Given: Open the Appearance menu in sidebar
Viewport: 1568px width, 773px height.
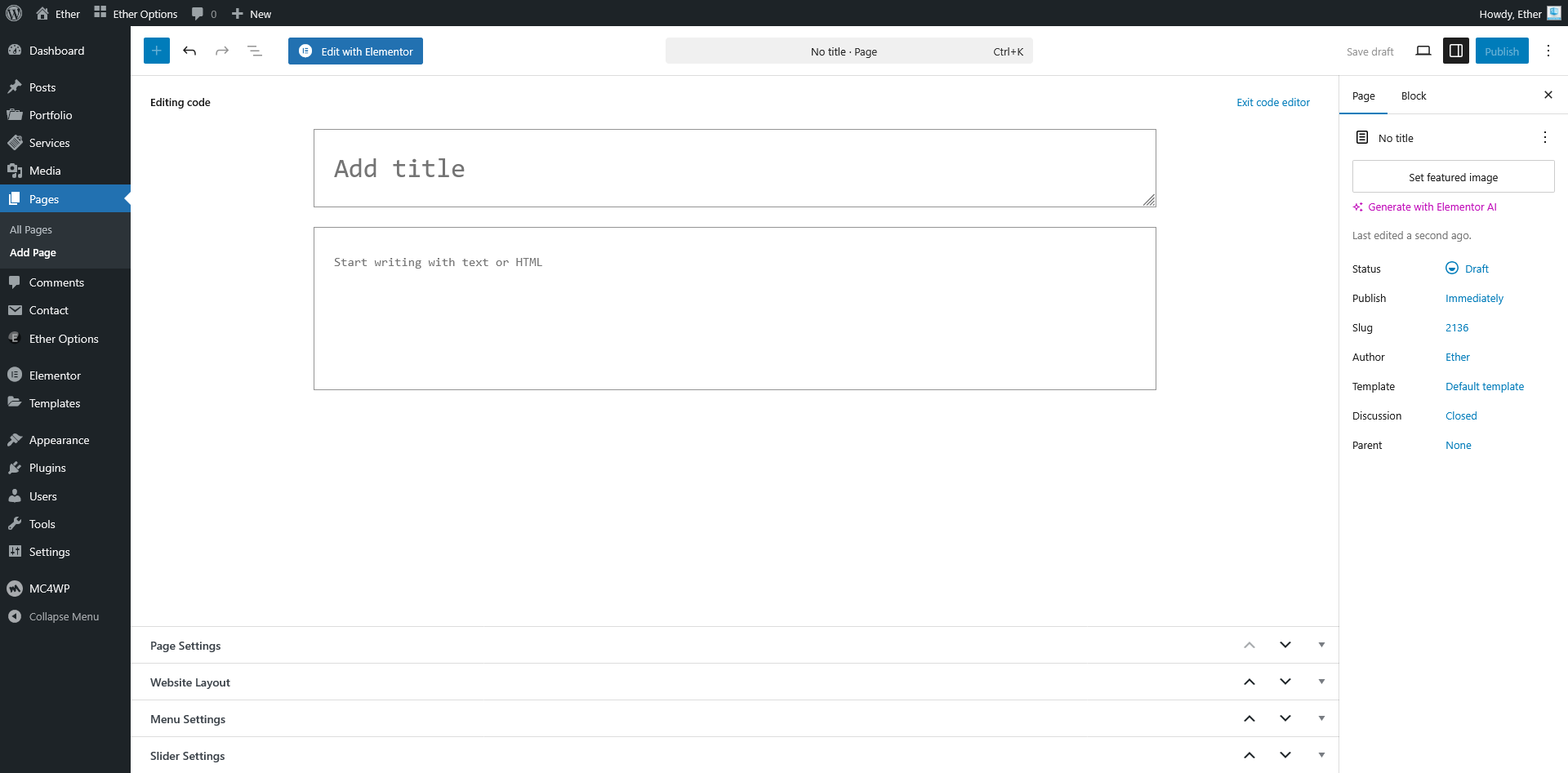Looking at the screenshot, I should pyautogui.click(x=59, y=440).
